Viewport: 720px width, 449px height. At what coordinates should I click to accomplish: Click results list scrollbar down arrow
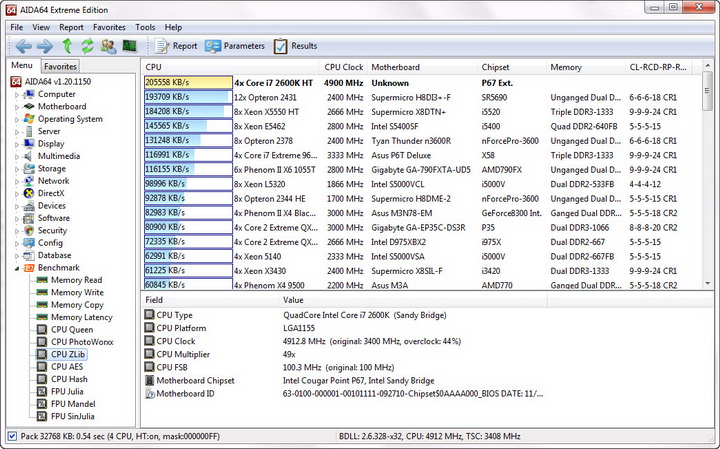(x=708, y=283)
